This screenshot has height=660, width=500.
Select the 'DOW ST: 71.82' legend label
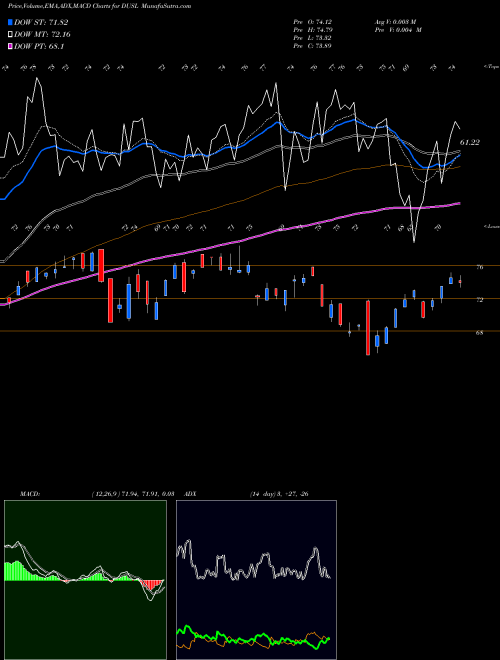tap(41, 22)
